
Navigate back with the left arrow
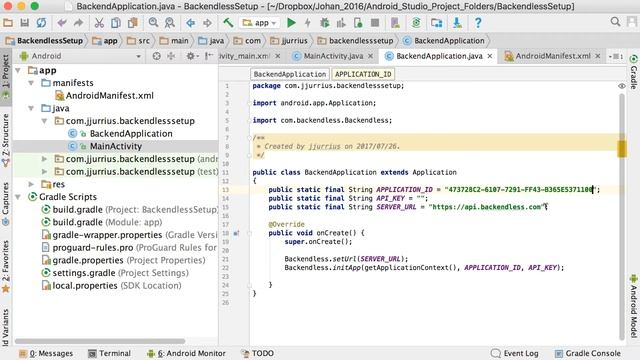pos(191,23)
